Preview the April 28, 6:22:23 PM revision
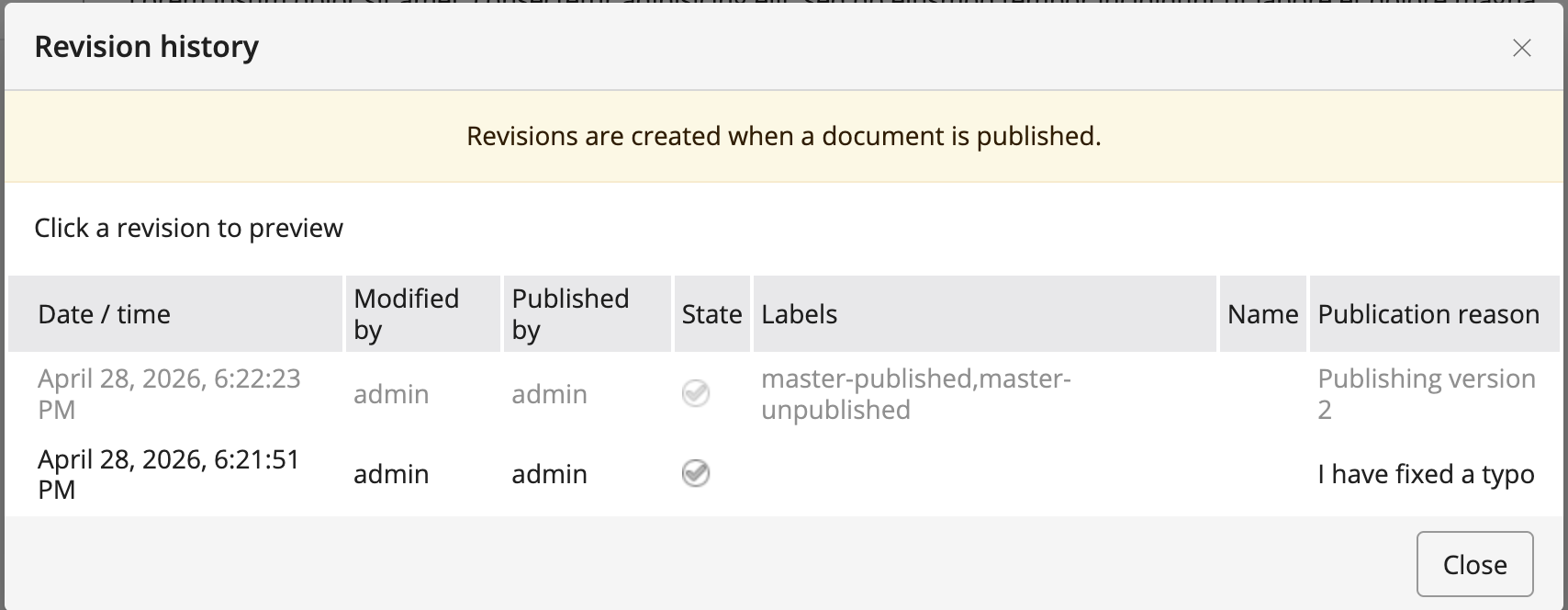Viewport: 1568px width, 610px height. (x=784, y=394)
